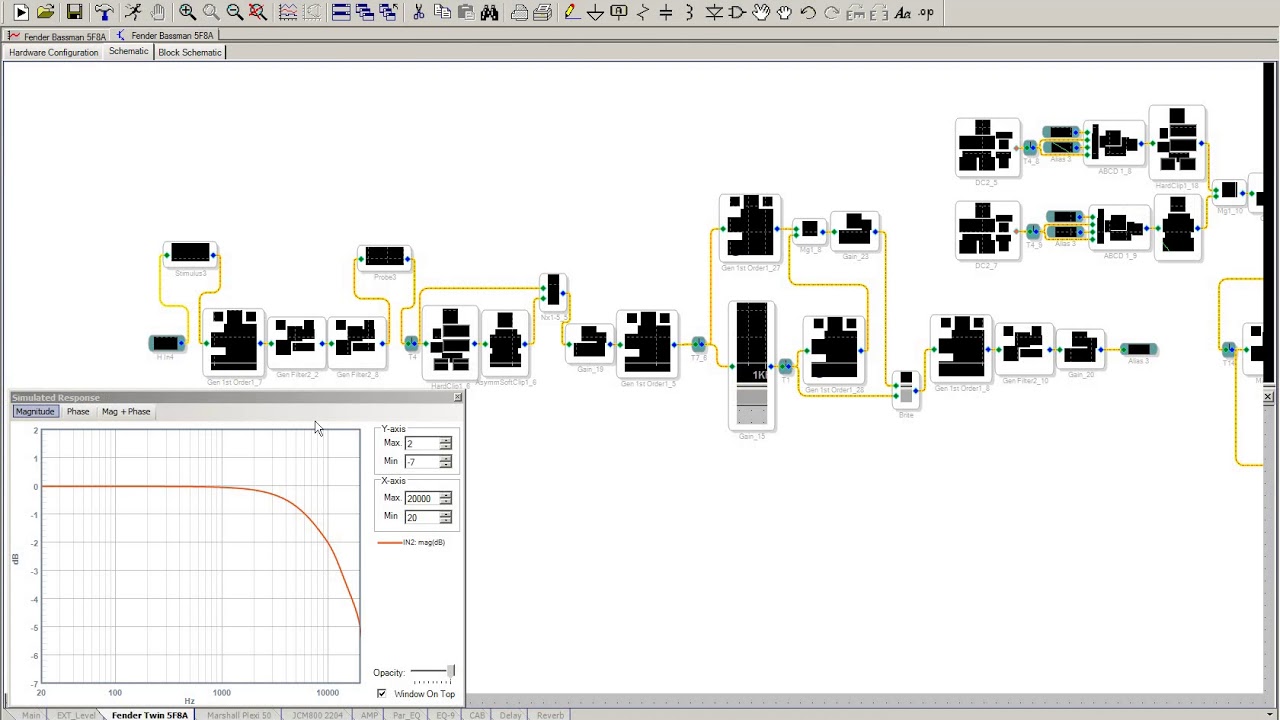
Task: Click the cascade windows icon
Action: tap(364, 12)
